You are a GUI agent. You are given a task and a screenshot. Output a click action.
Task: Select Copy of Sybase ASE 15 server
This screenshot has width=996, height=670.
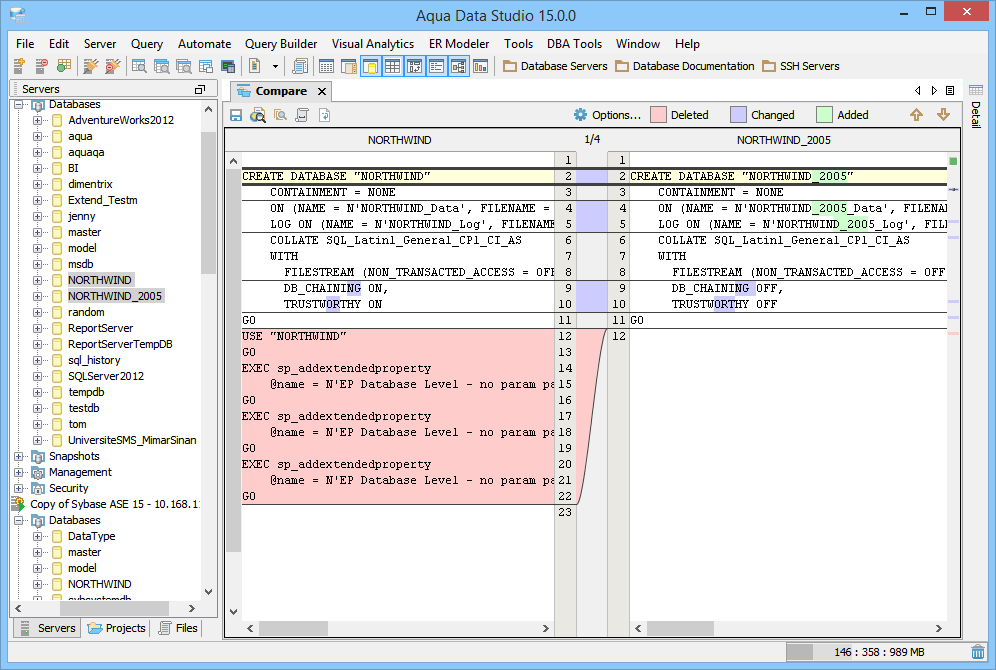[x=114, y=504]
